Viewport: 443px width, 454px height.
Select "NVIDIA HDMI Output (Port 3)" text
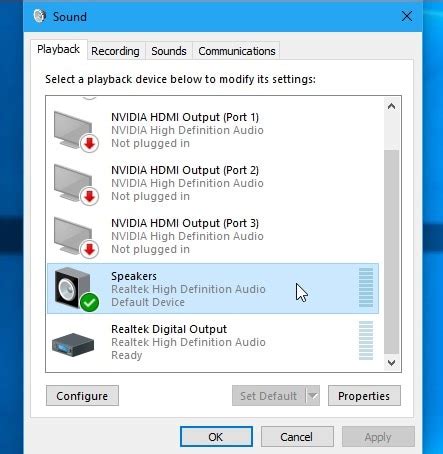(185, 223)
